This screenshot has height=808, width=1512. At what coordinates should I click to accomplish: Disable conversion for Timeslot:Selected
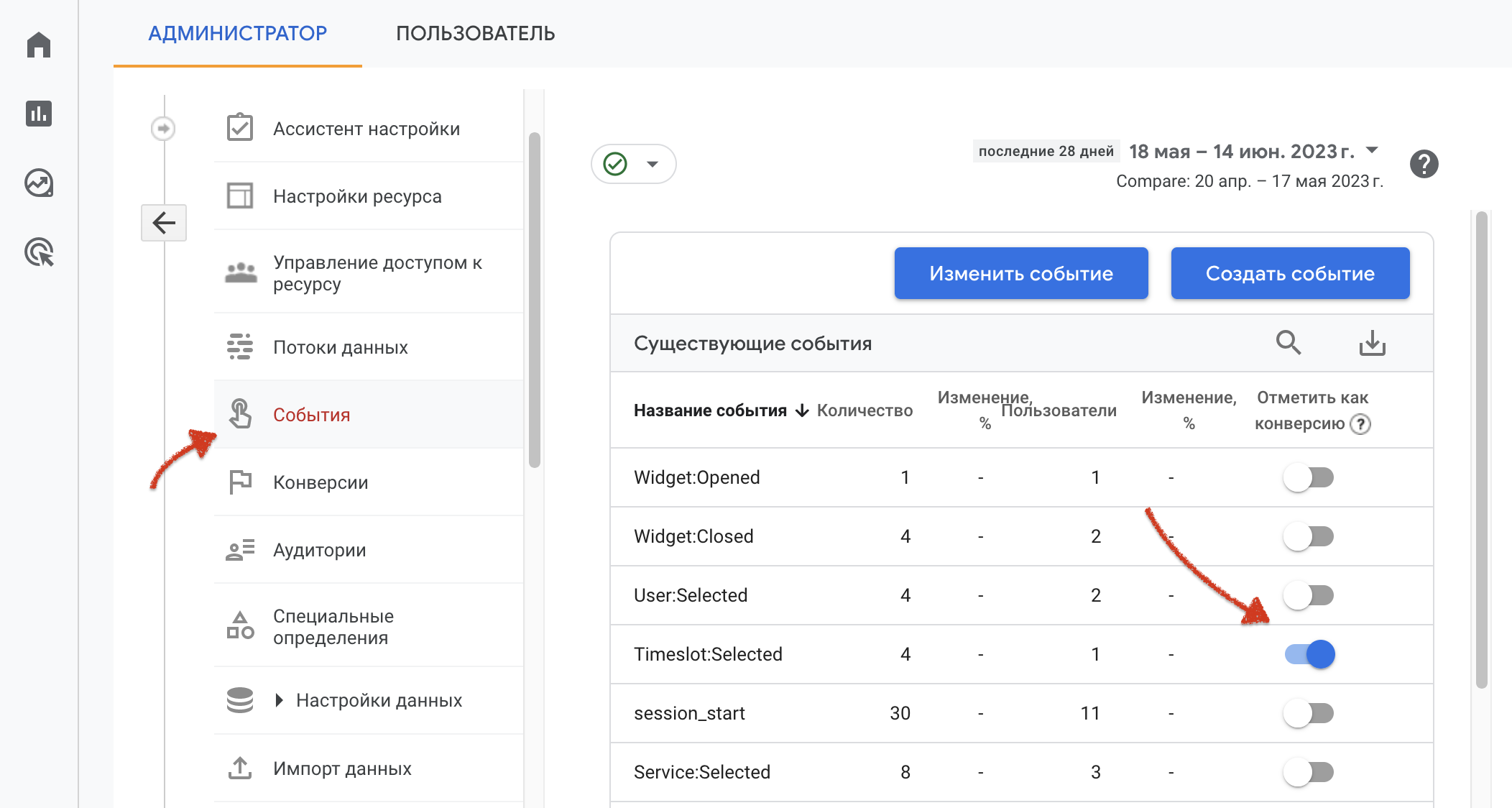(x=1310, y=654)
